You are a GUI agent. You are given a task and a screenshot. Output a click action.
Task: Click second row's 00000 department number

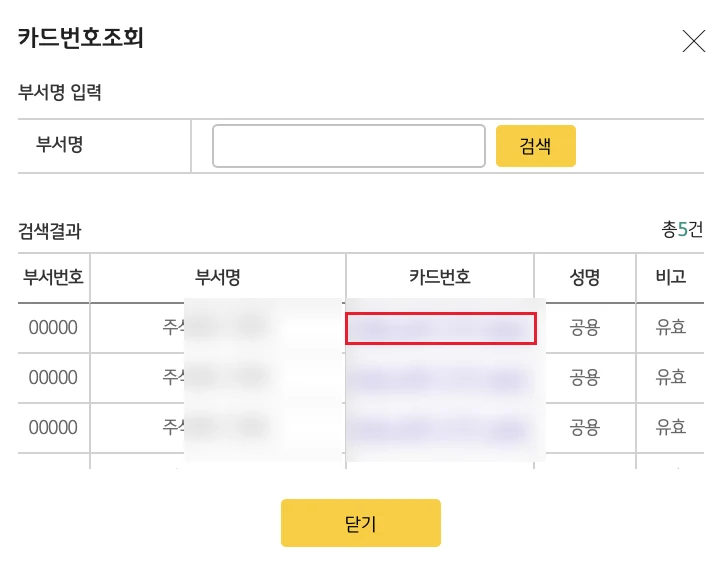(53, 377)
